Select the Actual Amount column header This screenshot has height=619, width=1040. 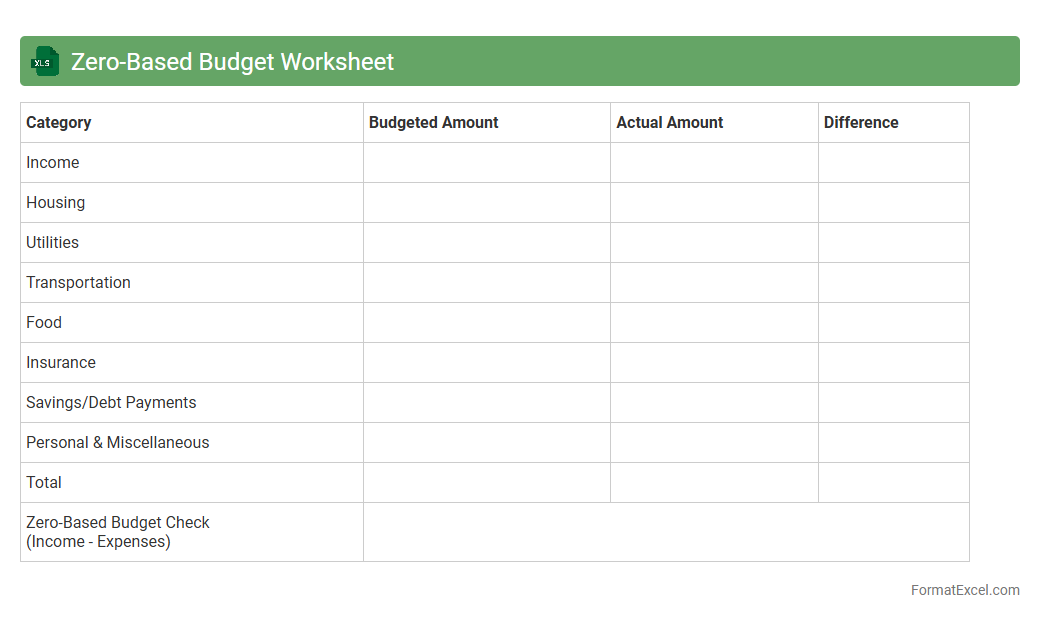click(x=669, y=123)
